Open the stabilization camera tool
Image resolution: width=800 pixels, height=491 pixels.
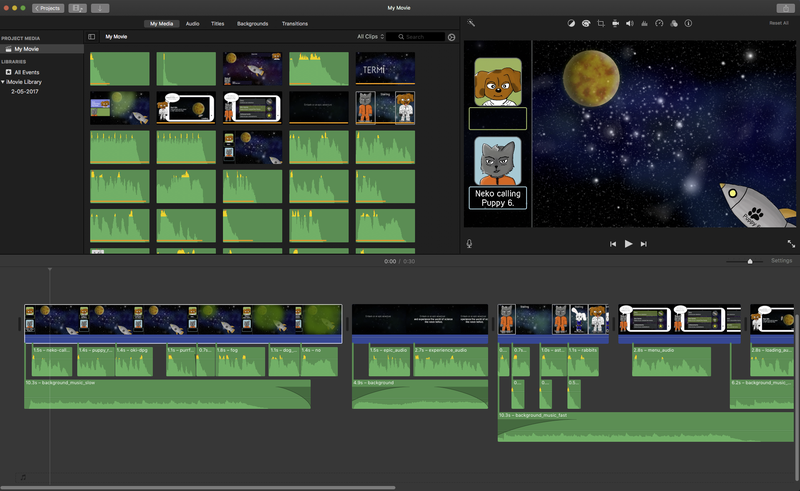[x=615, y=23]
